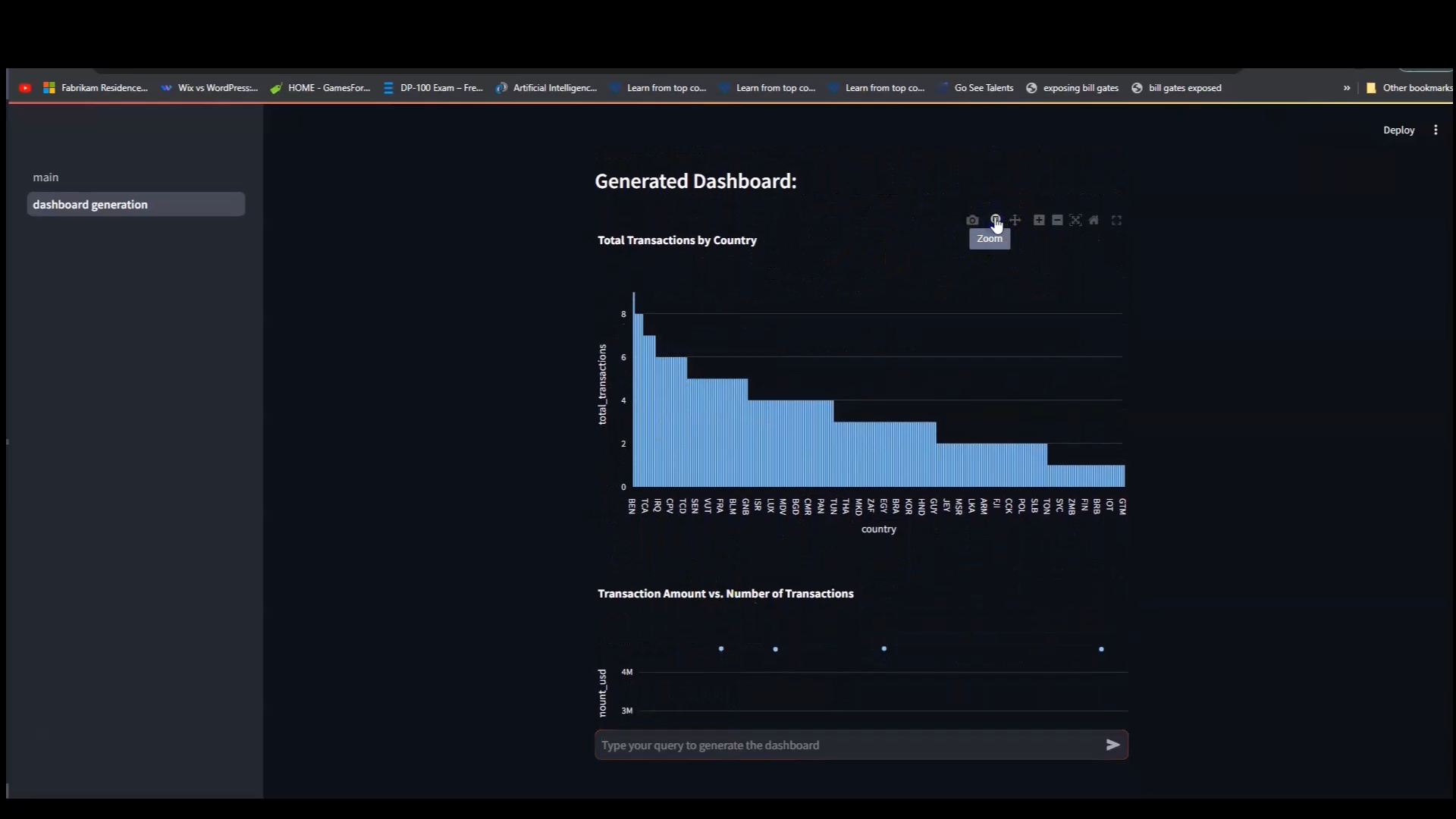The image size is (1456, 819).
Task: Download plot as PNG camera icon
Action: coord(972,221)
